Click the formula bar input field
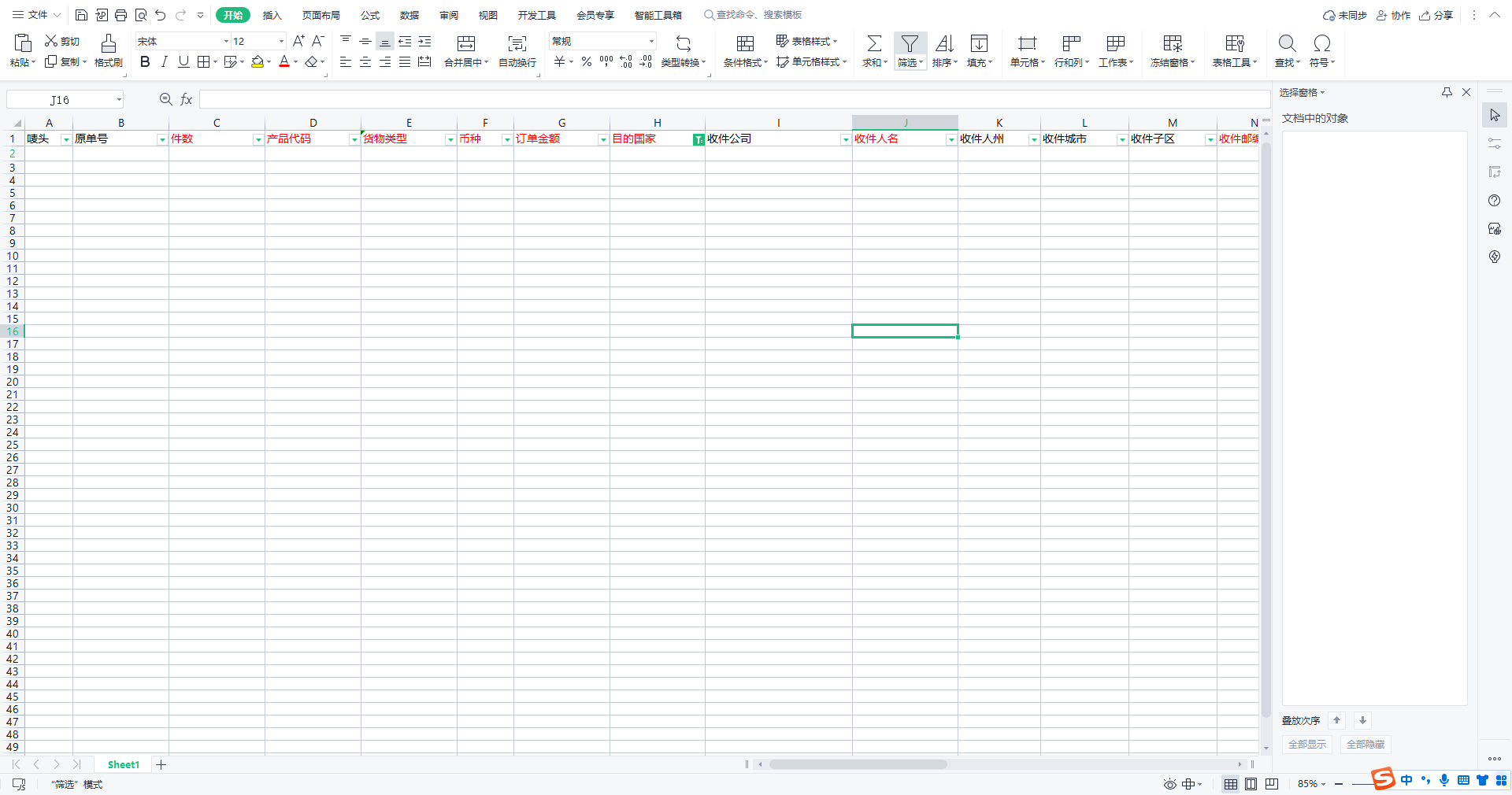1512x795 pixels. coord(732,99)
